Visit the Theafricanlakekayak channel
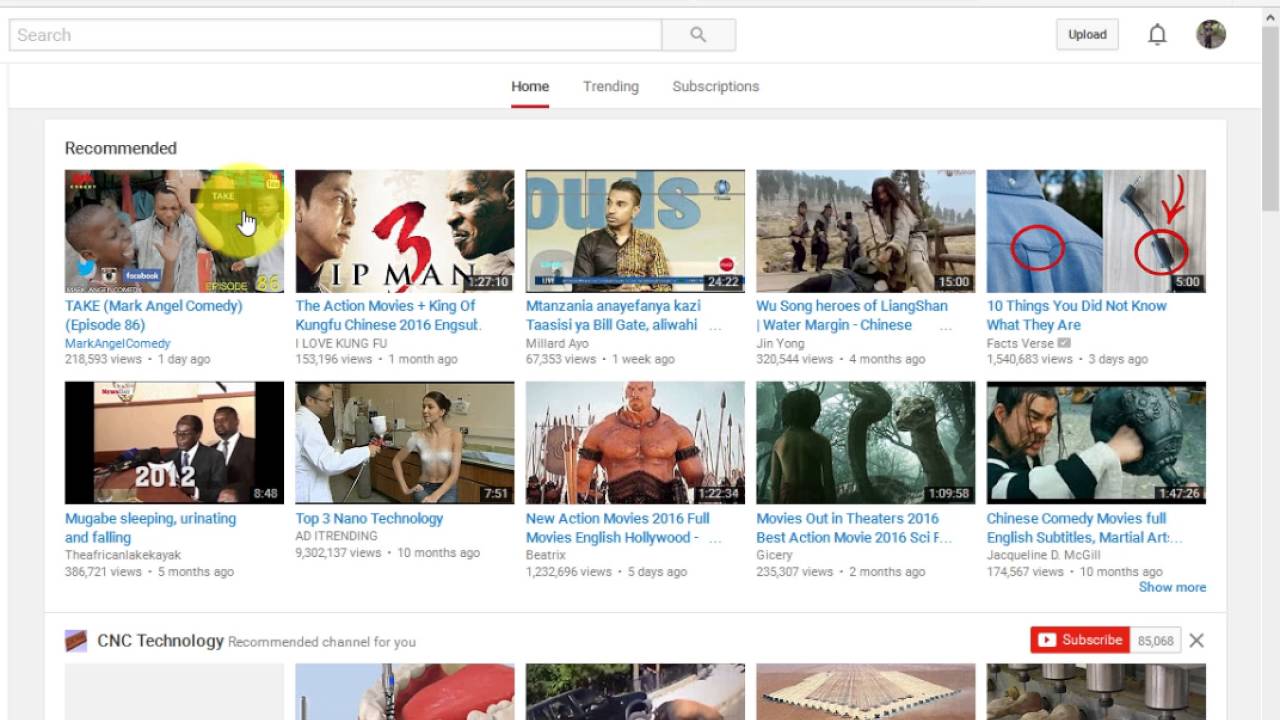The height and width of the screenshot is (720, 1280). coord(123,555)
